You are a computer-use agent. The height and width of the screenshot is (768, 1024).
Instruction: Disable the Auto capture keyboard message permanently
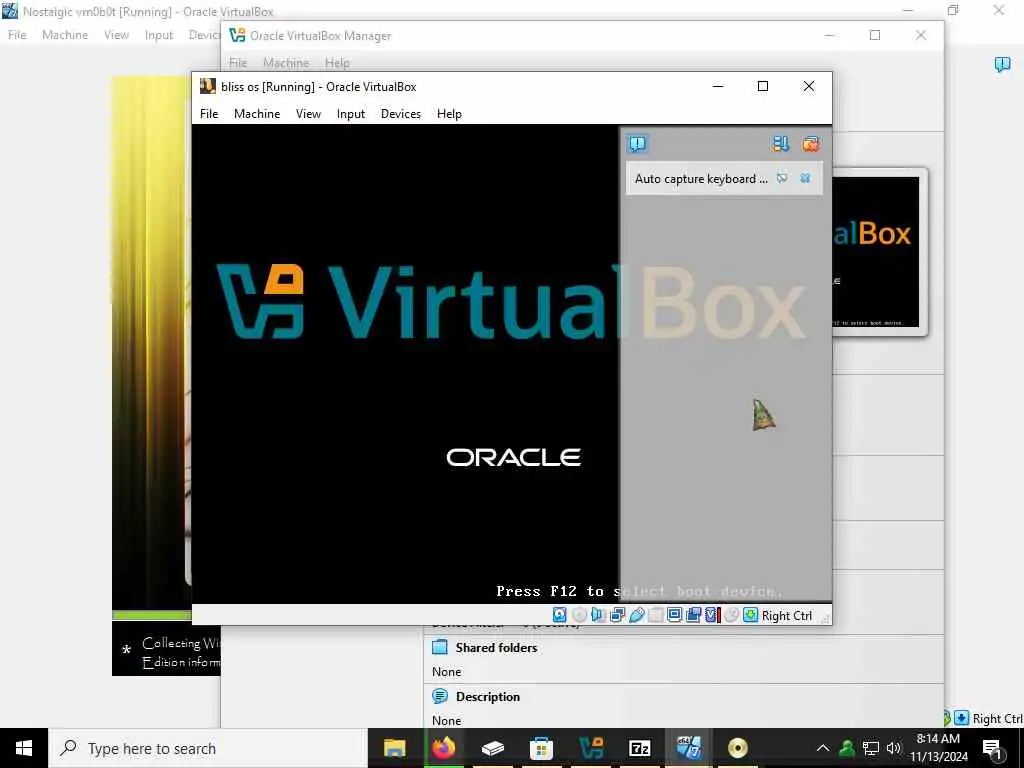[782, 178]
